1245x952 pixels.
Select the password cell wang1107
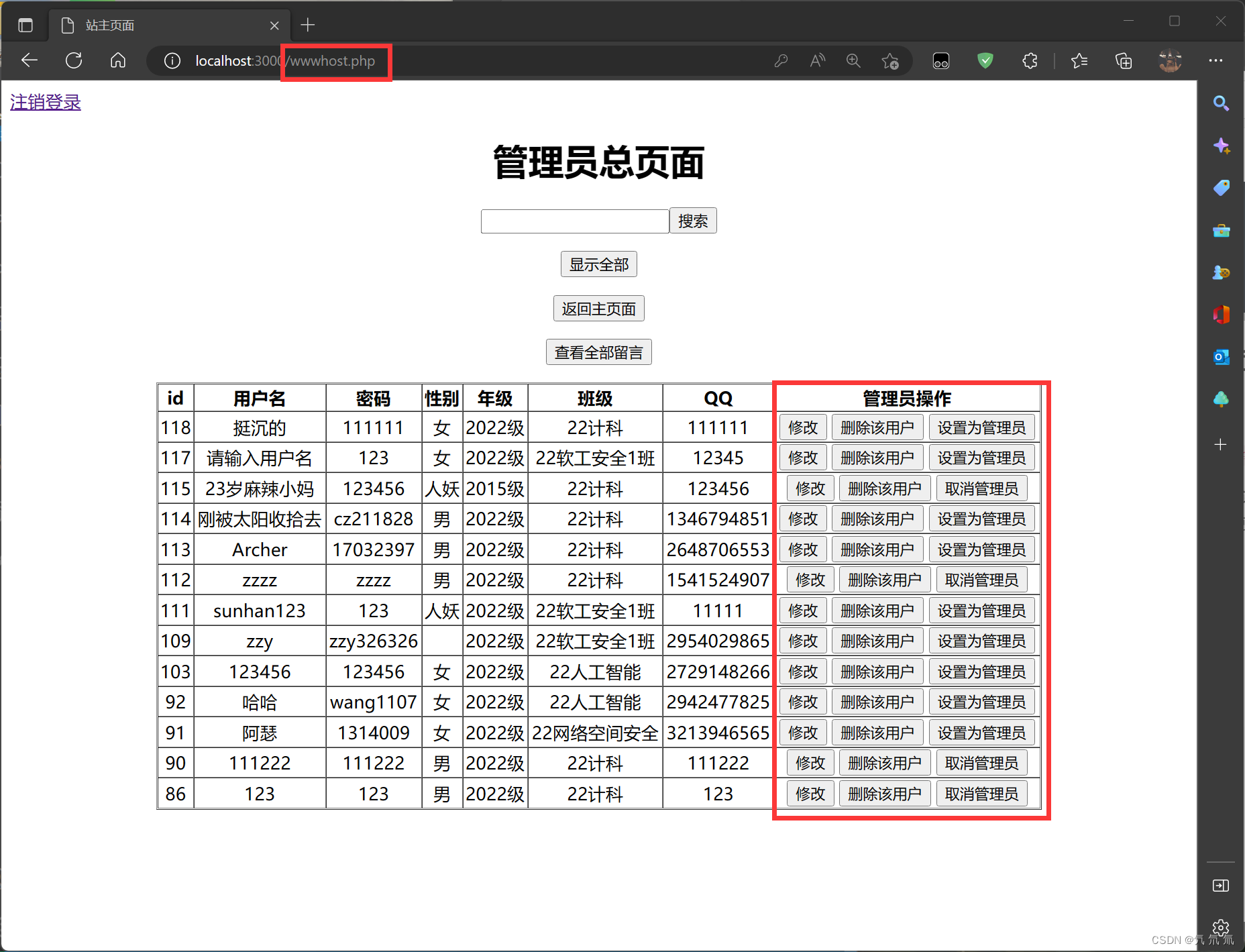(x=374, y=702)
